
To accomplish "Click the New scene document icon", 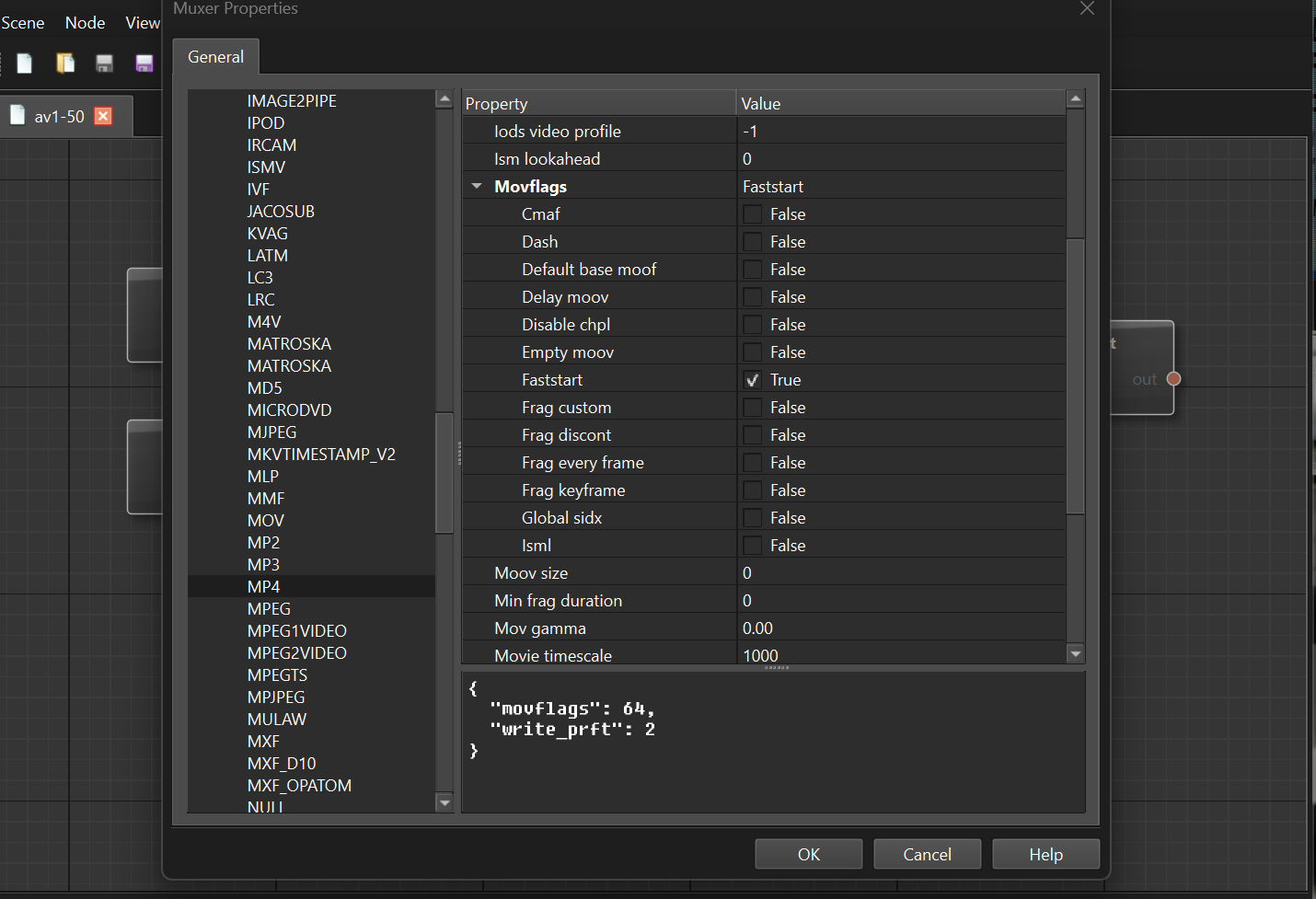I will click(x=25, y=63).
